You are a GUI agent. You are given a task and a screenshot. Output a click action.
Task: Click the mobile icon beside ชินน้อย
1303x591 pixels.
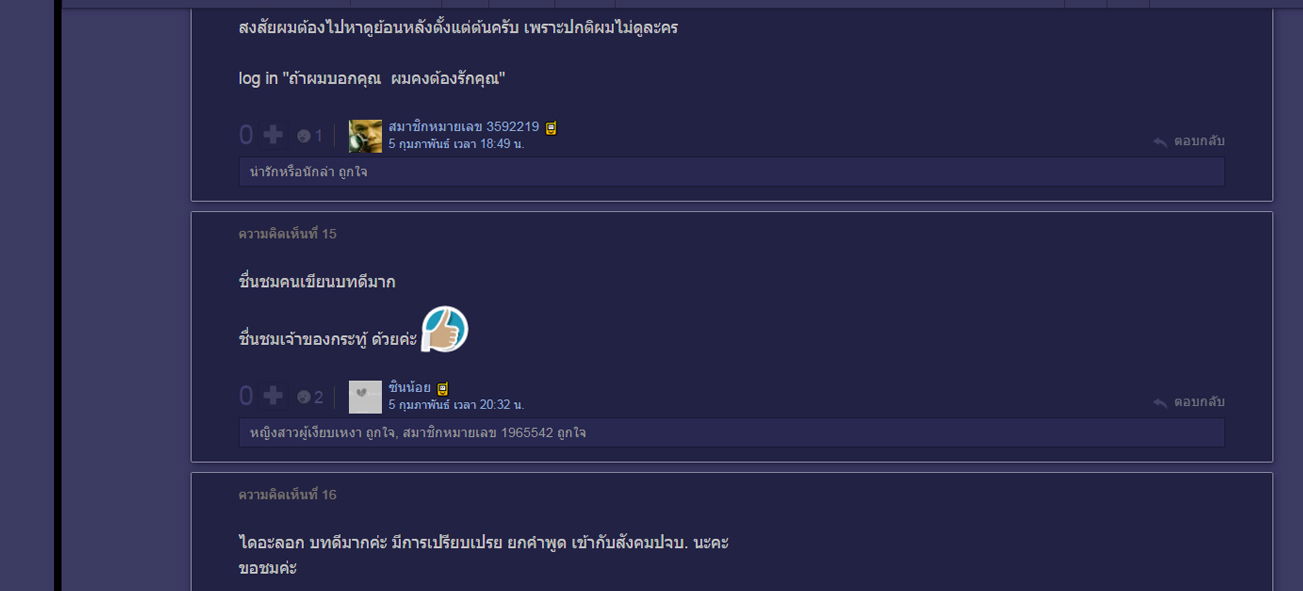click(x=443, y=389)
